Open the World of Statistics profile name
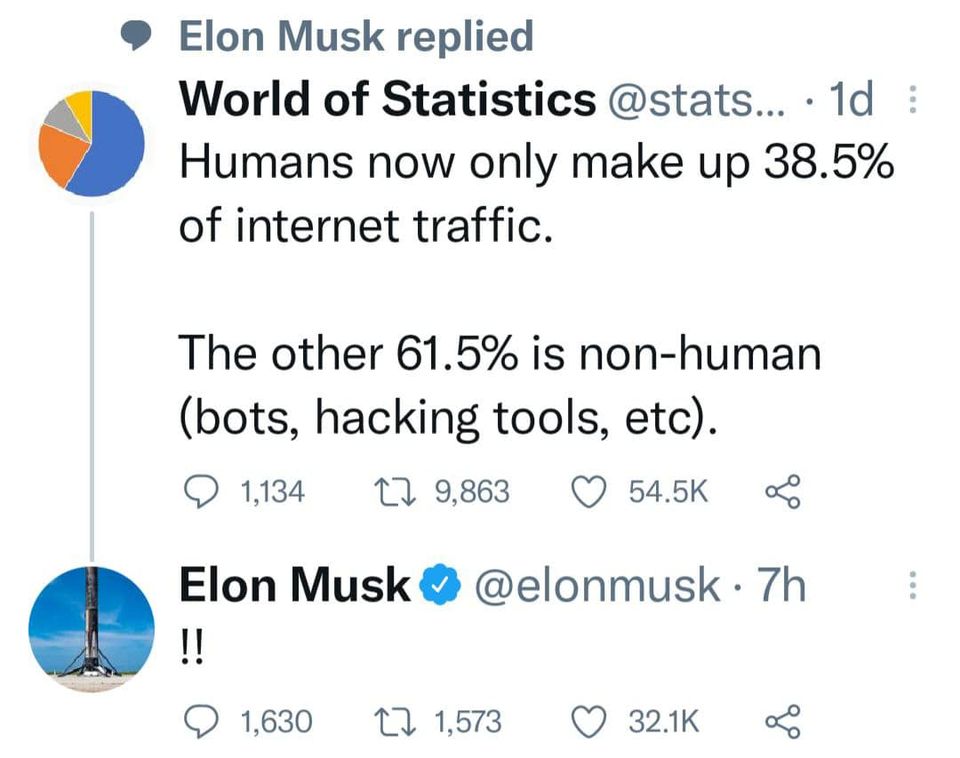Screen dimensions: 960x758 tap(386, 99)
